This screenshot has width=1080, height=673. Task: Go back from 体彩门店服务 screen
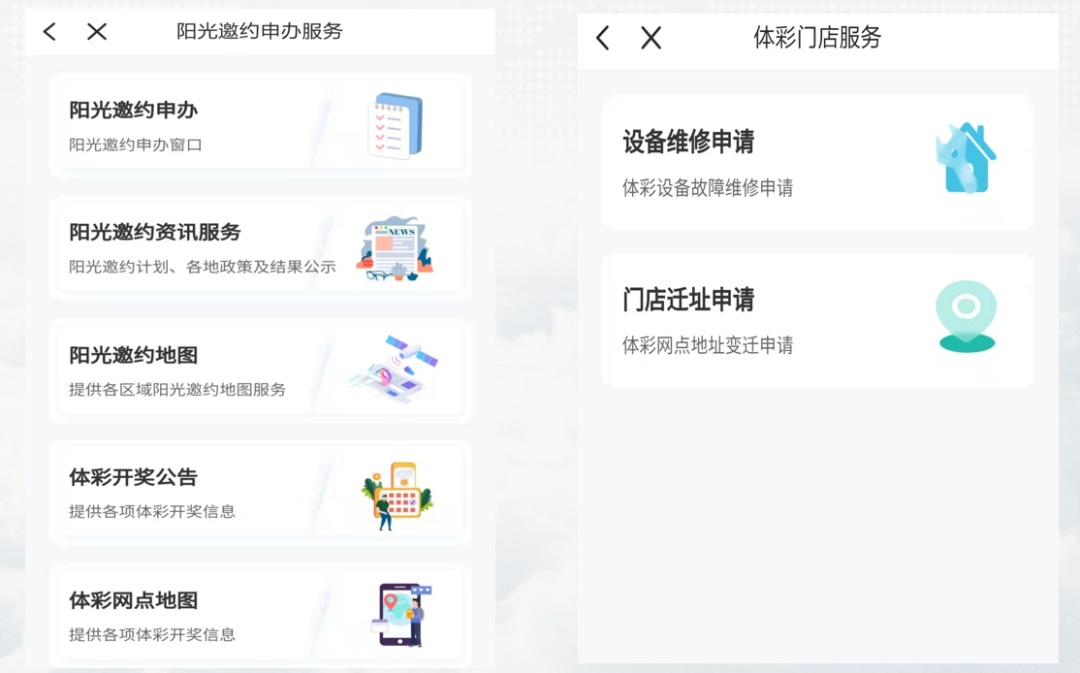tap(603, 38)
